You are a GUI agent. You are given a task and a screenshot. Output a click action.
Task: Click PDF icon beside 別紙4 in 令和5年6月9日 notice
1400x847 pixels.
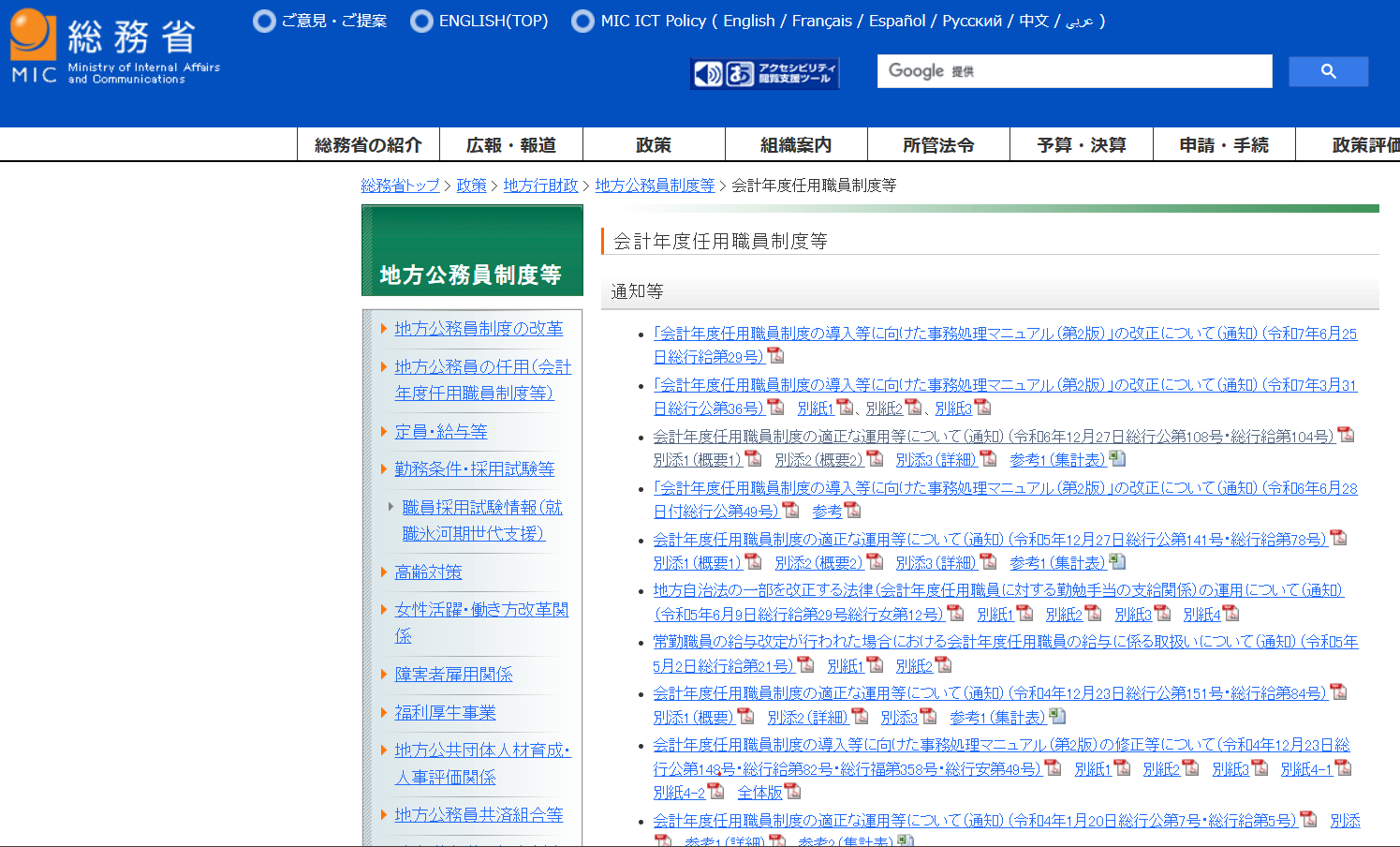[x=1231, y=613]
